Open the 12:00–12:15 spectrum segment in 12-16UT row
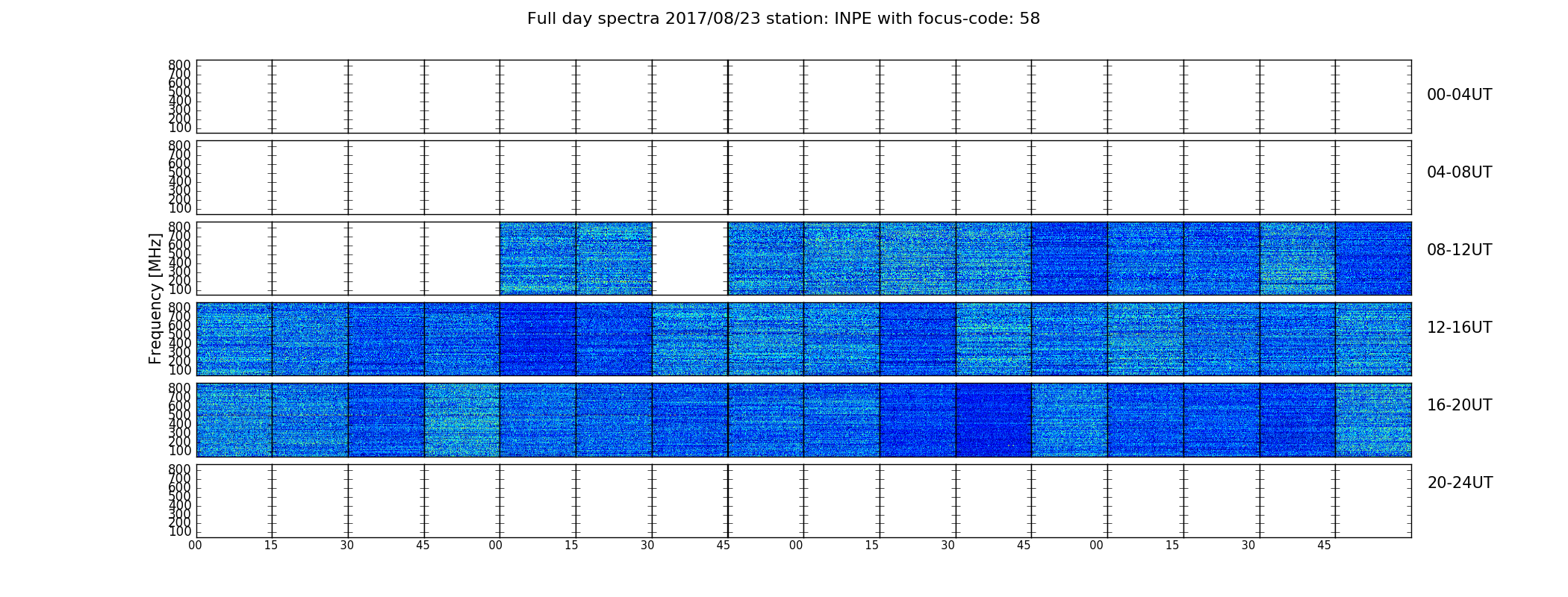Image resolution: width=1568 pixels, height=597 pixels. 234,339
